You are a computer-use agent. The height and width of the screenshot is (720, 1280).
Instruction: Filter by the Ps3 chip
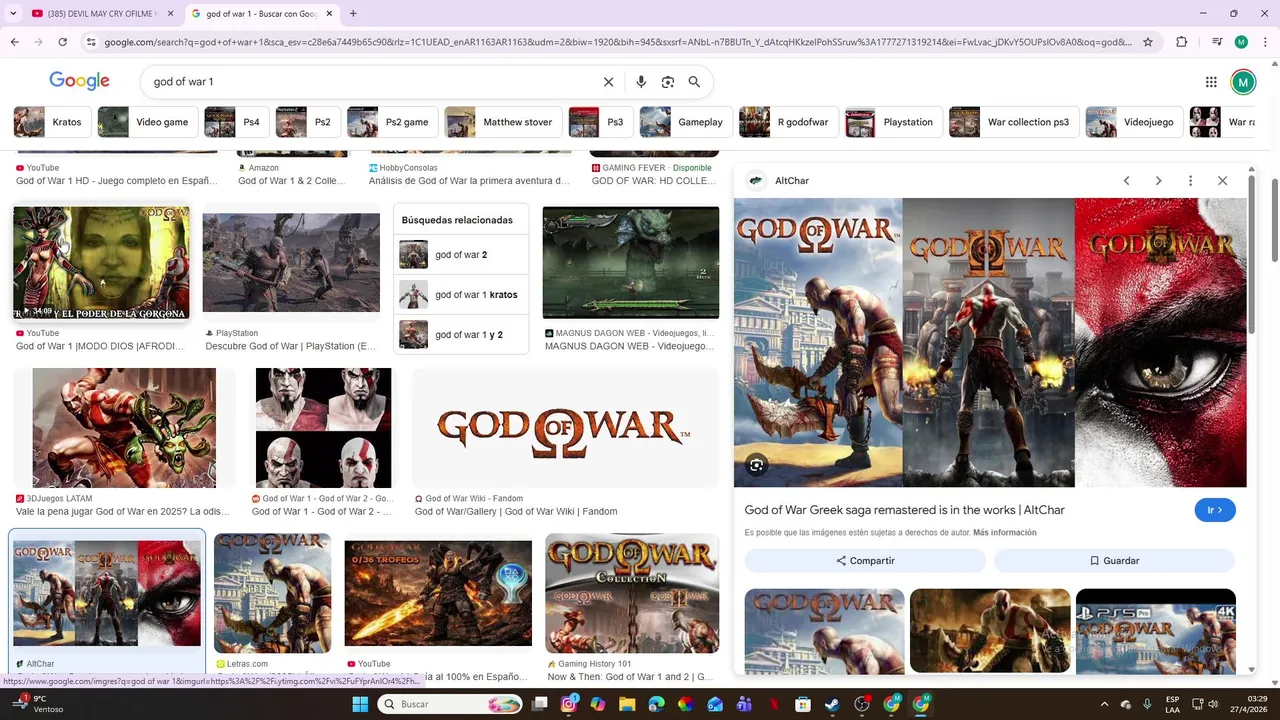[599, 122]
